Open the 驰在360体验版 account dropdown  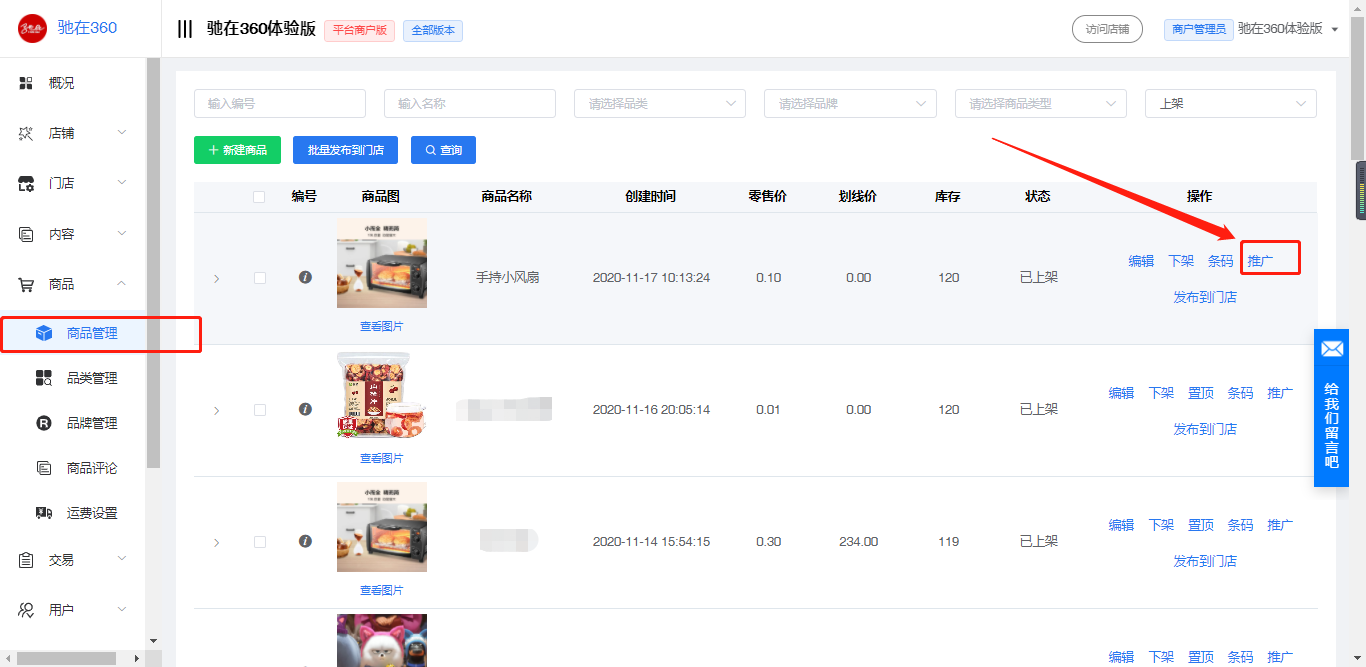(1288, 29)
